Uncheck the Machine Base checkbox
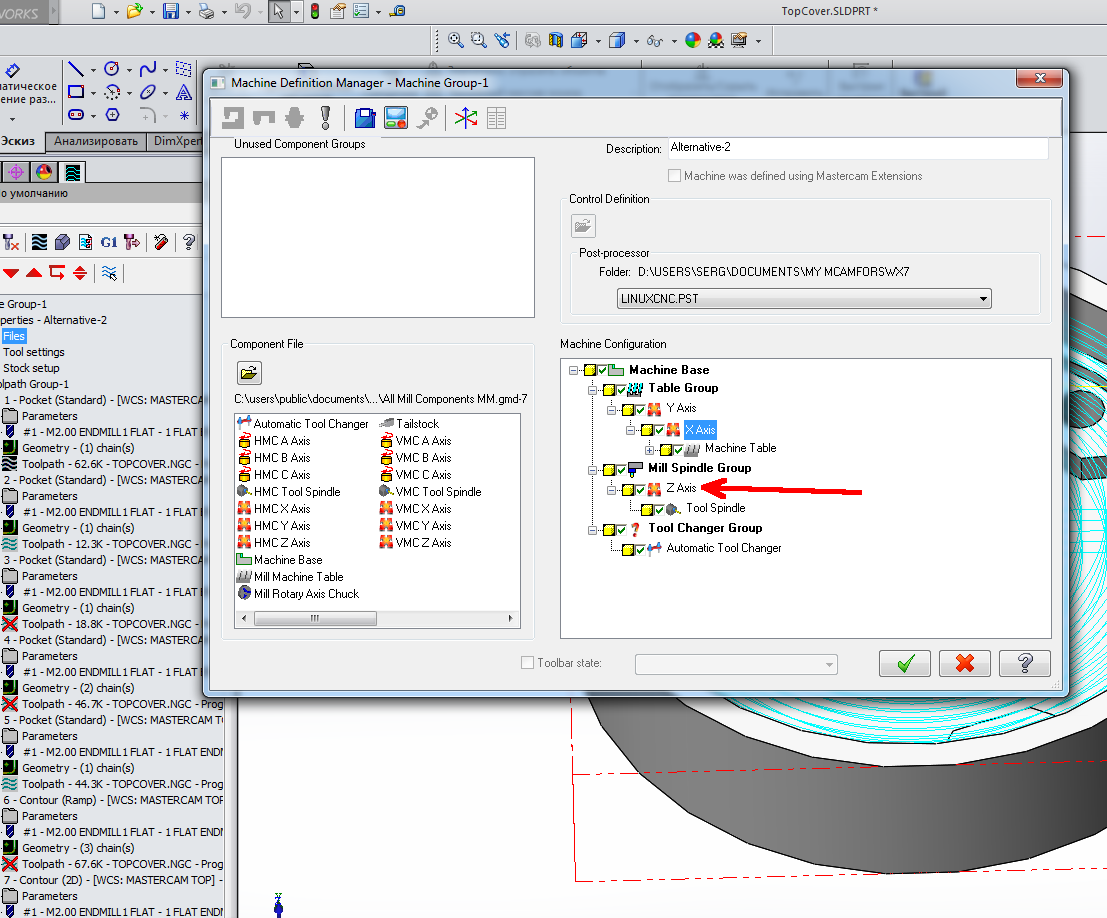Viewport: 1107px width, 918px height. pos(602,370)
